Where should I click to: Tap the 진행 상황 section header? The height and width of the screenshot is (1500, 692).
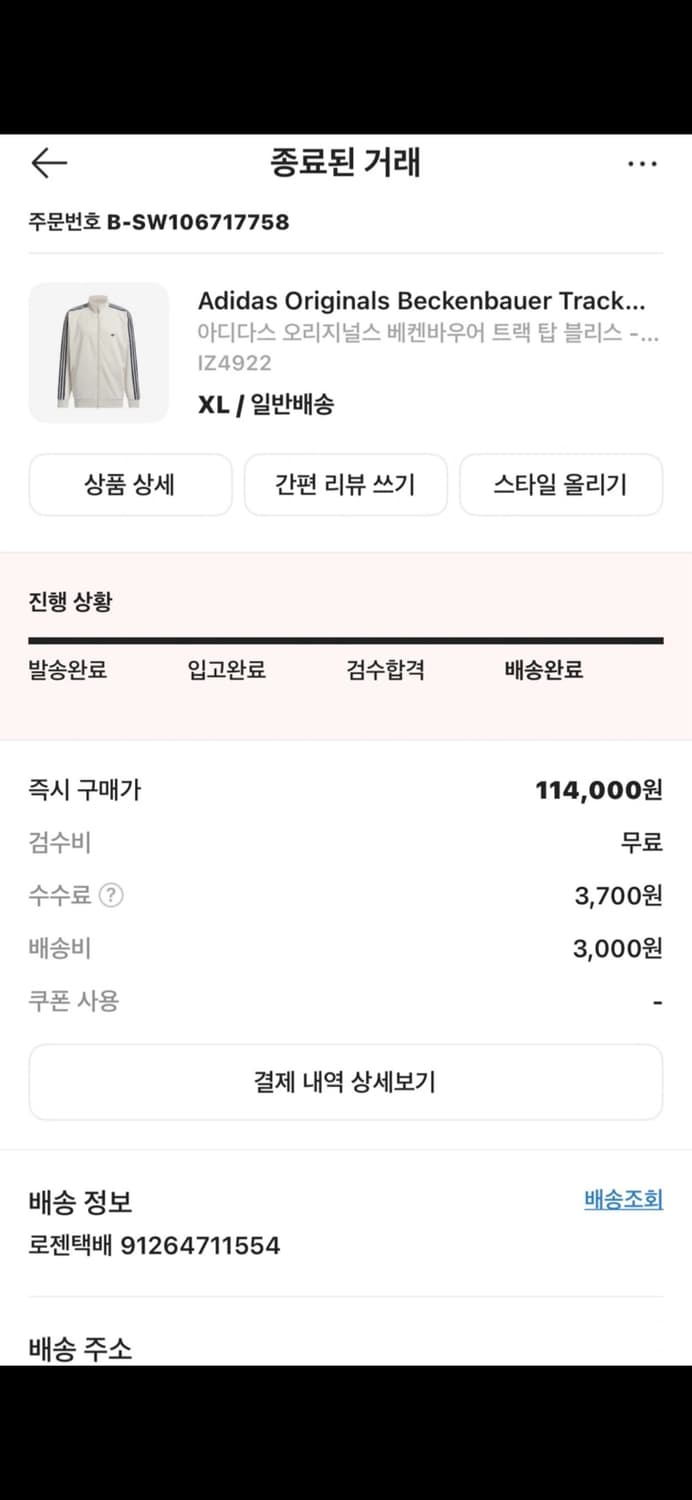[70, 601]
